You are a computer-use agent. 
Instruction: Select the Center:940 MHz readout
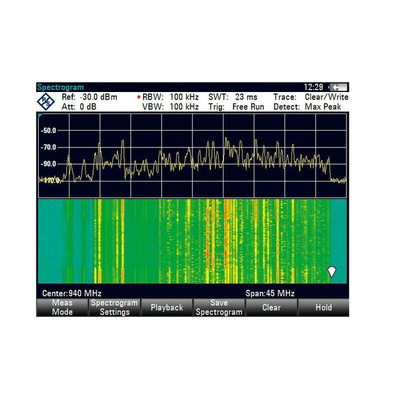[x=72, y=293]
